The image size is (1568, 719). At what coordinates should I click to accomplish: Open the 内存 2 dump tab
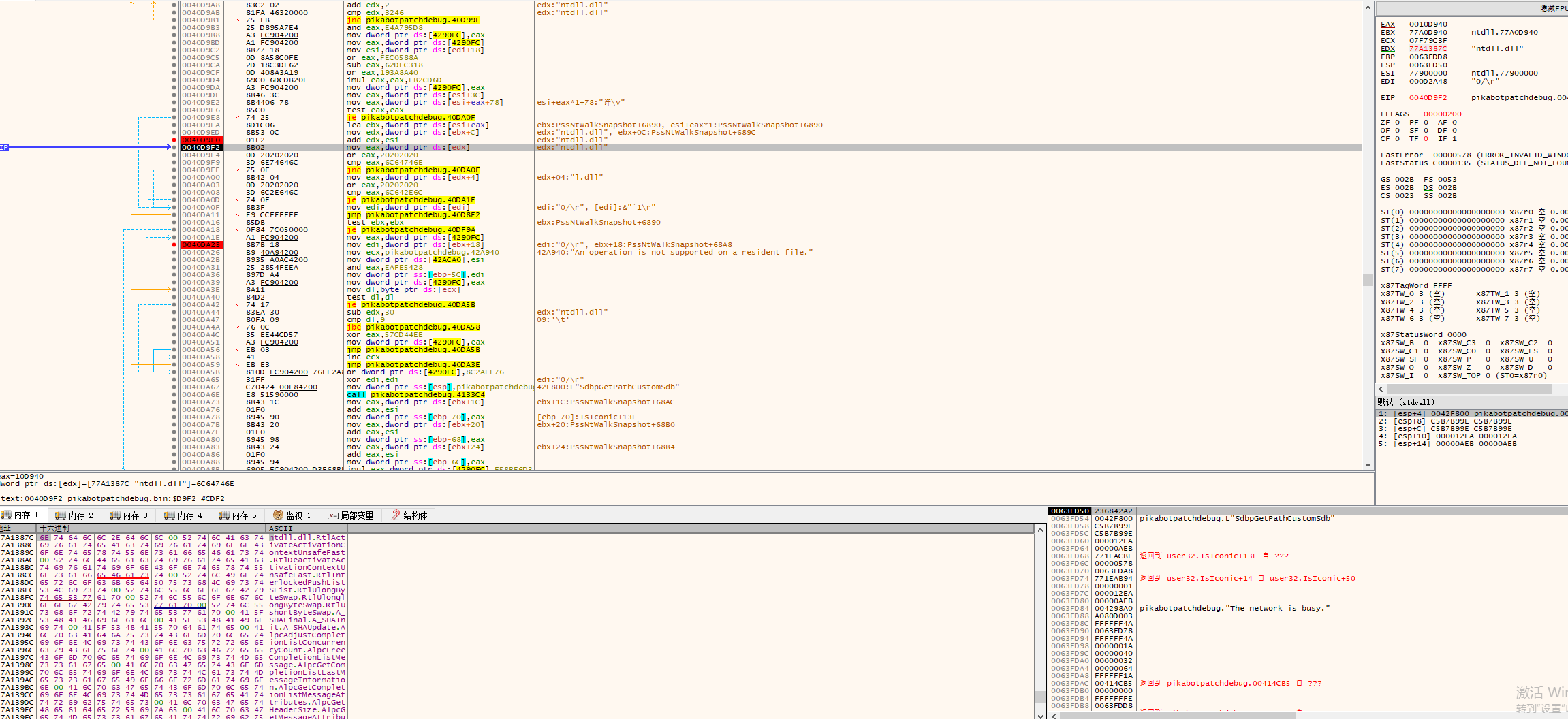point(74,515)
